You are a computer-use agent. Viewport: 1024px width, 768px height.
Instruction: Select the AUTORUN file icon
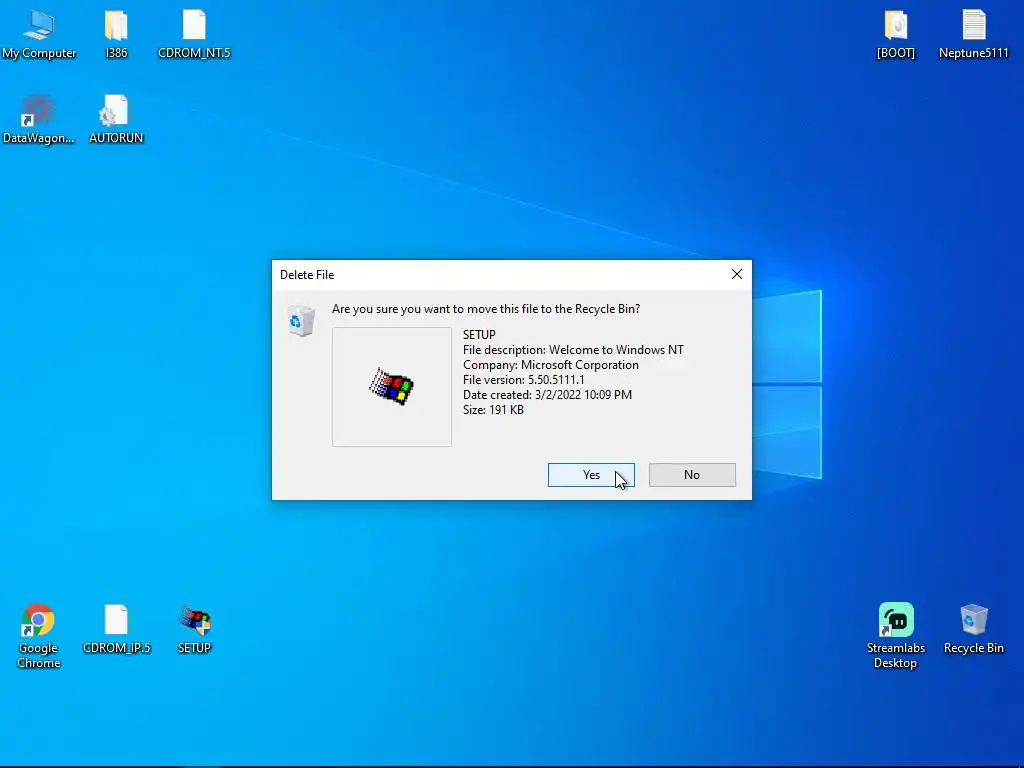click(116, 119)
